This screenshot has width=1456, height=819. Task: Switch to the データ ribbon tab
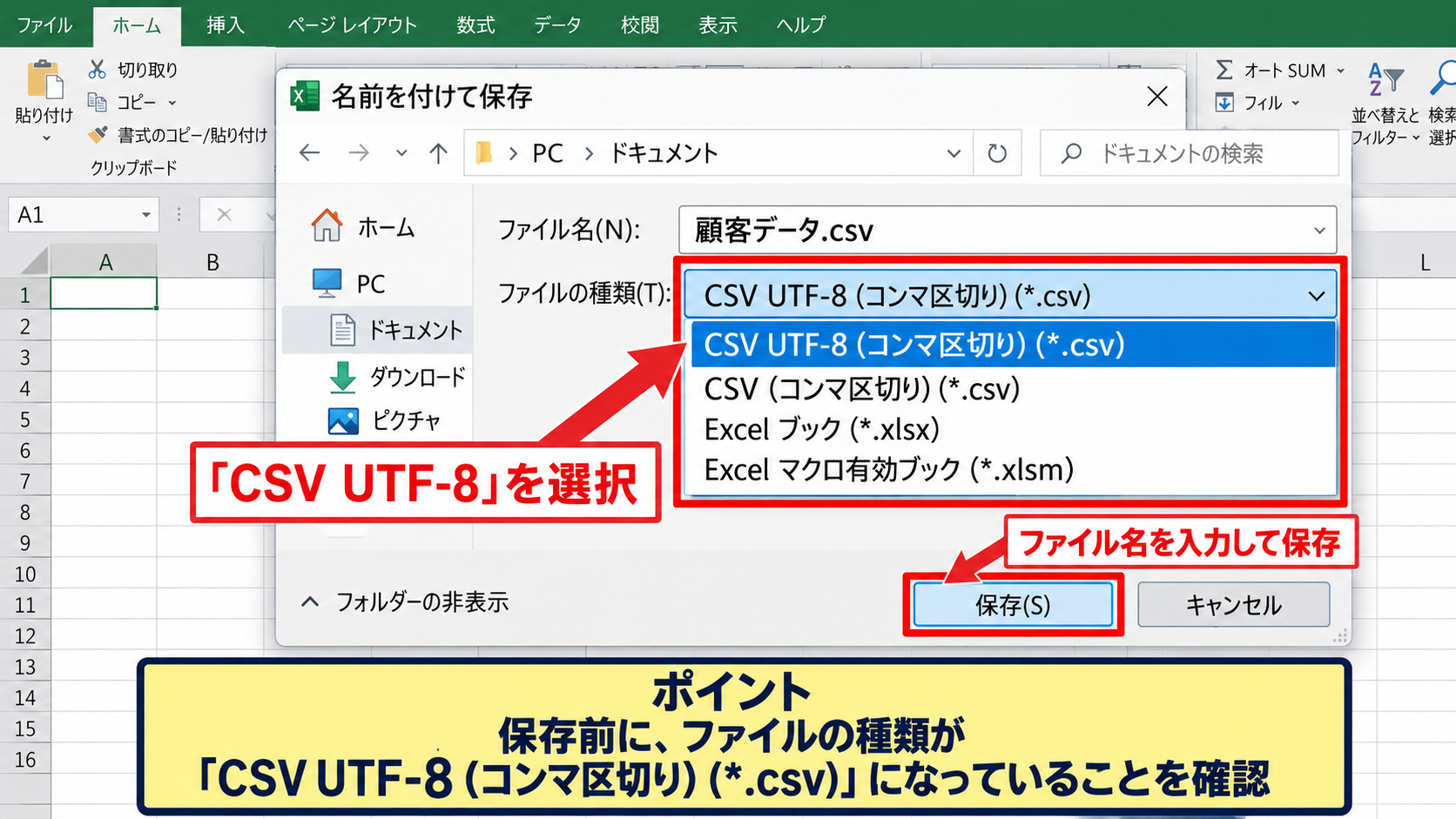(x=557, y=24)
